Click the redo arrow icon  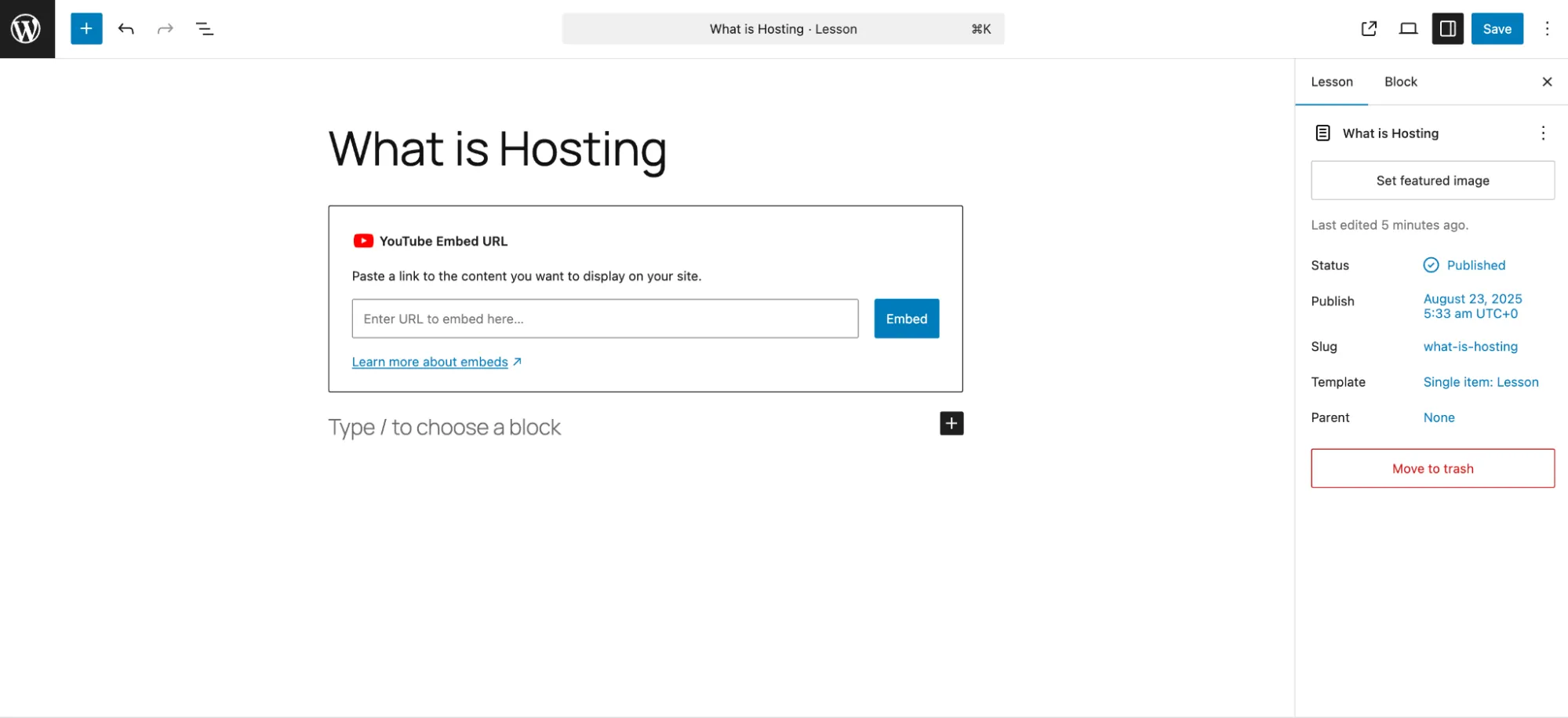pyautogui.click(x=165, y=29)
